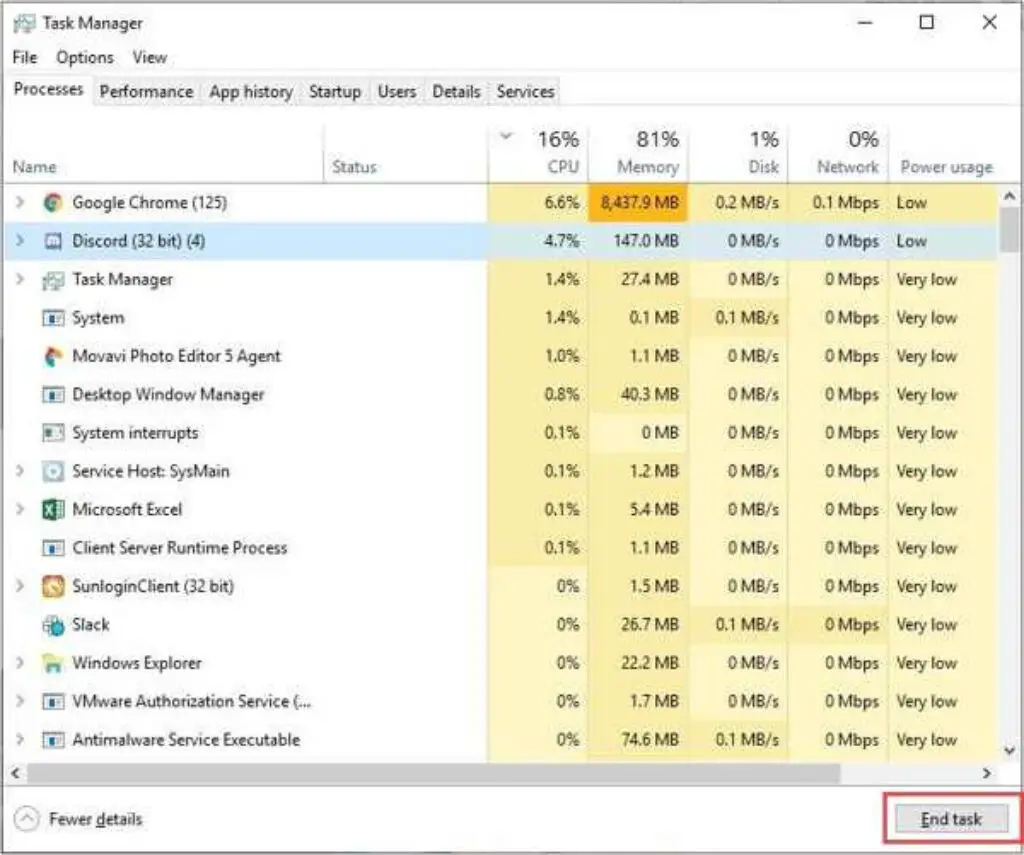The width and height of the screenshot is (1024, 855).
Task: Click the horizontal scrollbar right arrow
Action: pos(987,773)
